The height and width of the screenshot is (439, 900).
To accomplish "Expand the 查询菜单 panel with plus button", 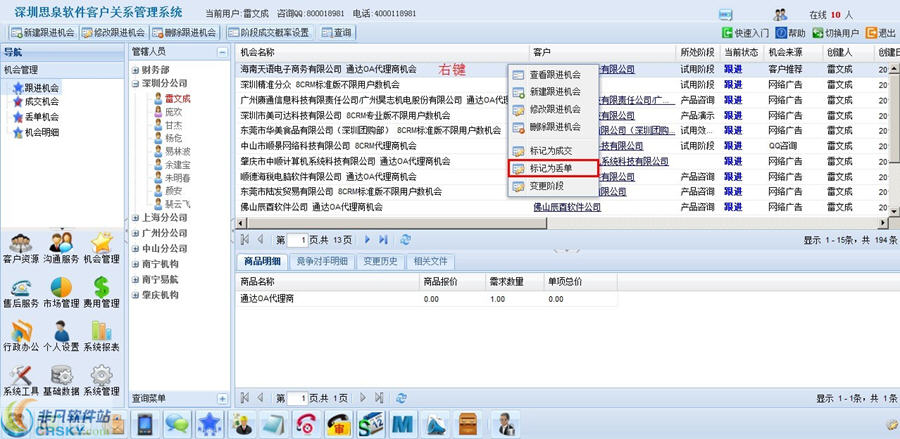I will tap(222, 398).
